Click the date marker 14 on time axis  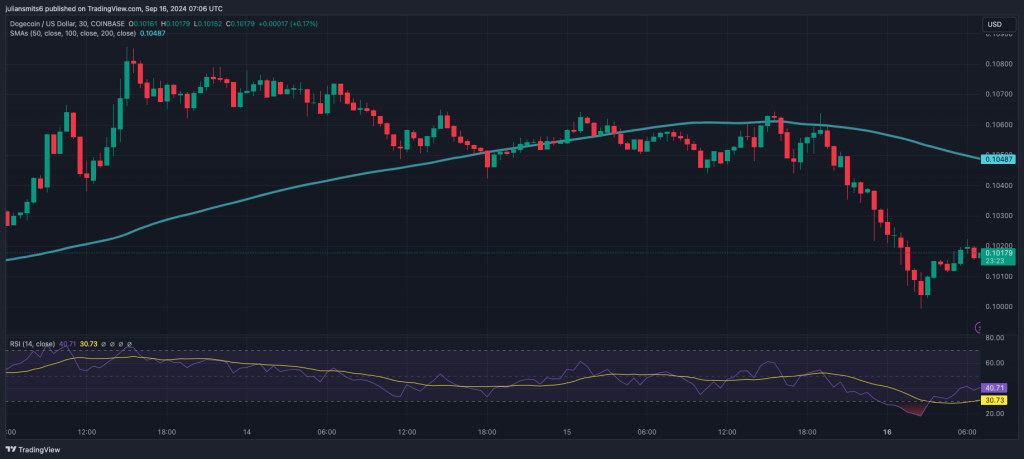(246, 432)
